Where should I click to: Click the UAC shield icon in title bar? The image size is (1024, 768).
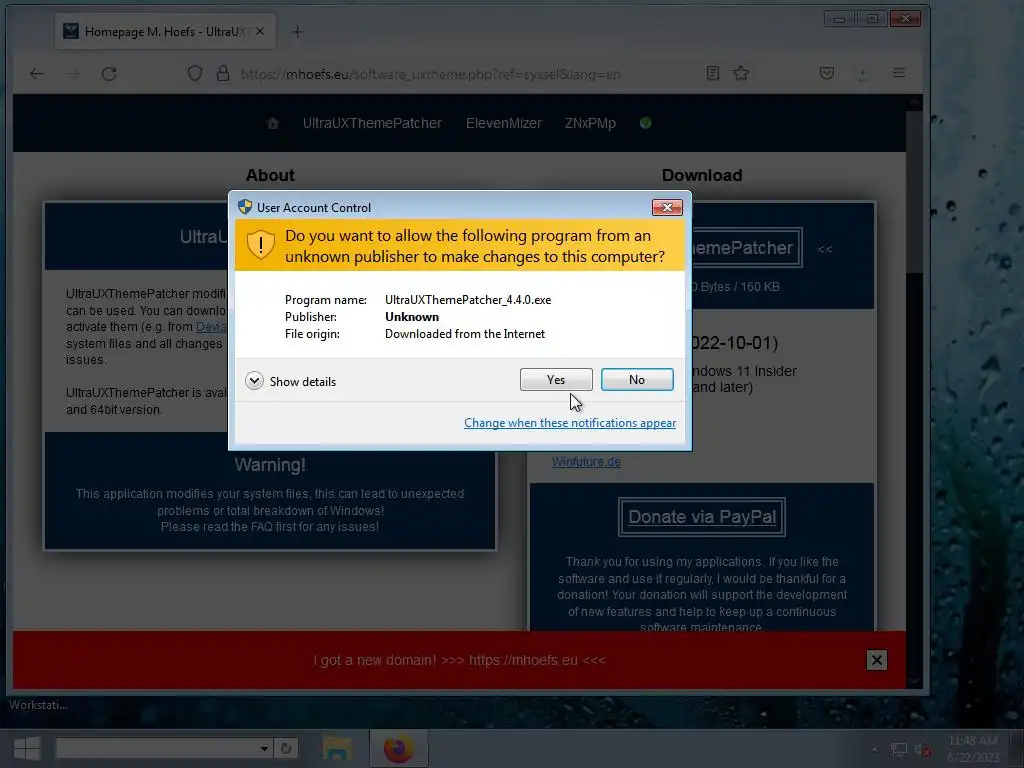pyautogui.click(x=245, y=207)
